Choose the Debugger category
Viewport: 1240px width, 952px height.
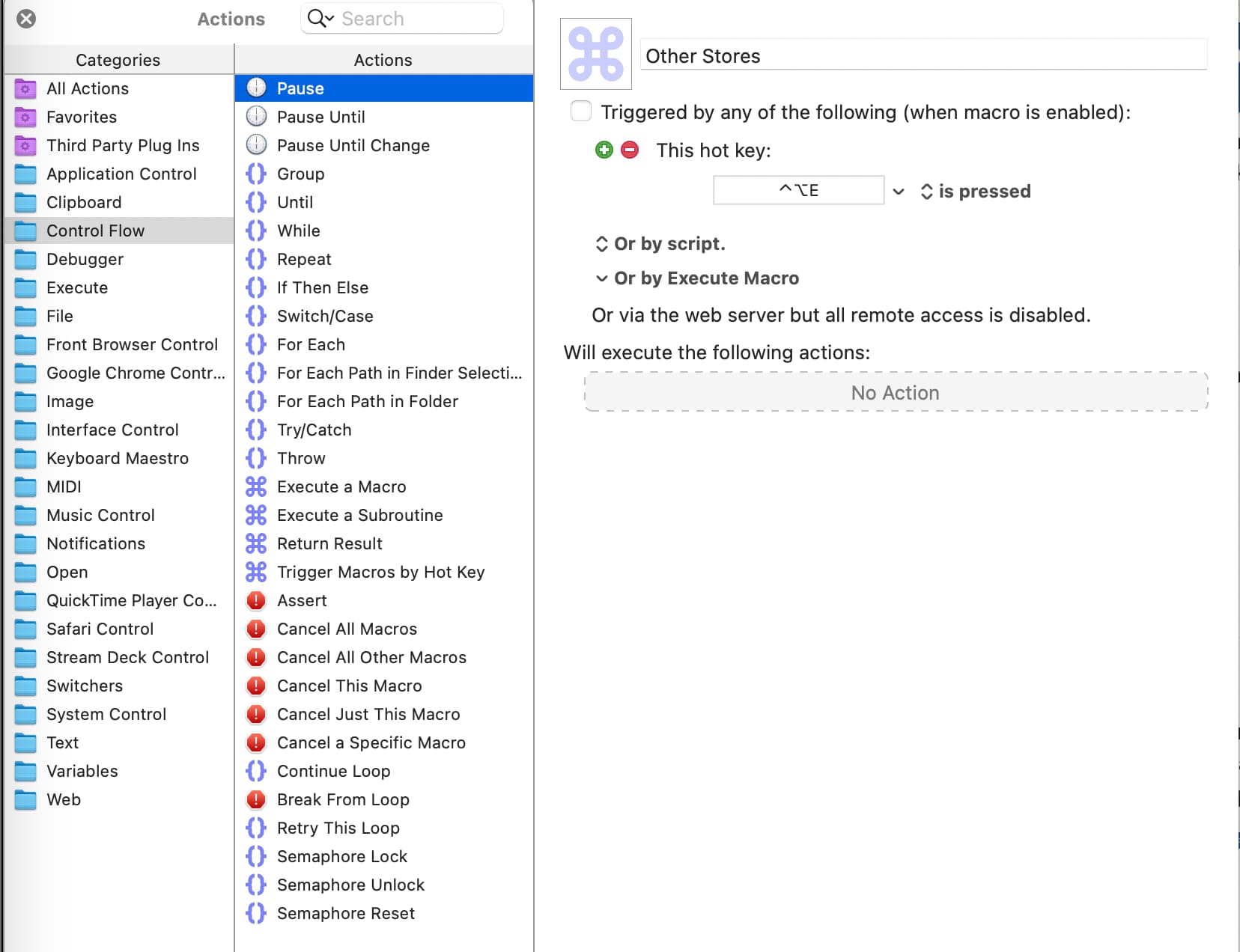[x=119, y=259]
